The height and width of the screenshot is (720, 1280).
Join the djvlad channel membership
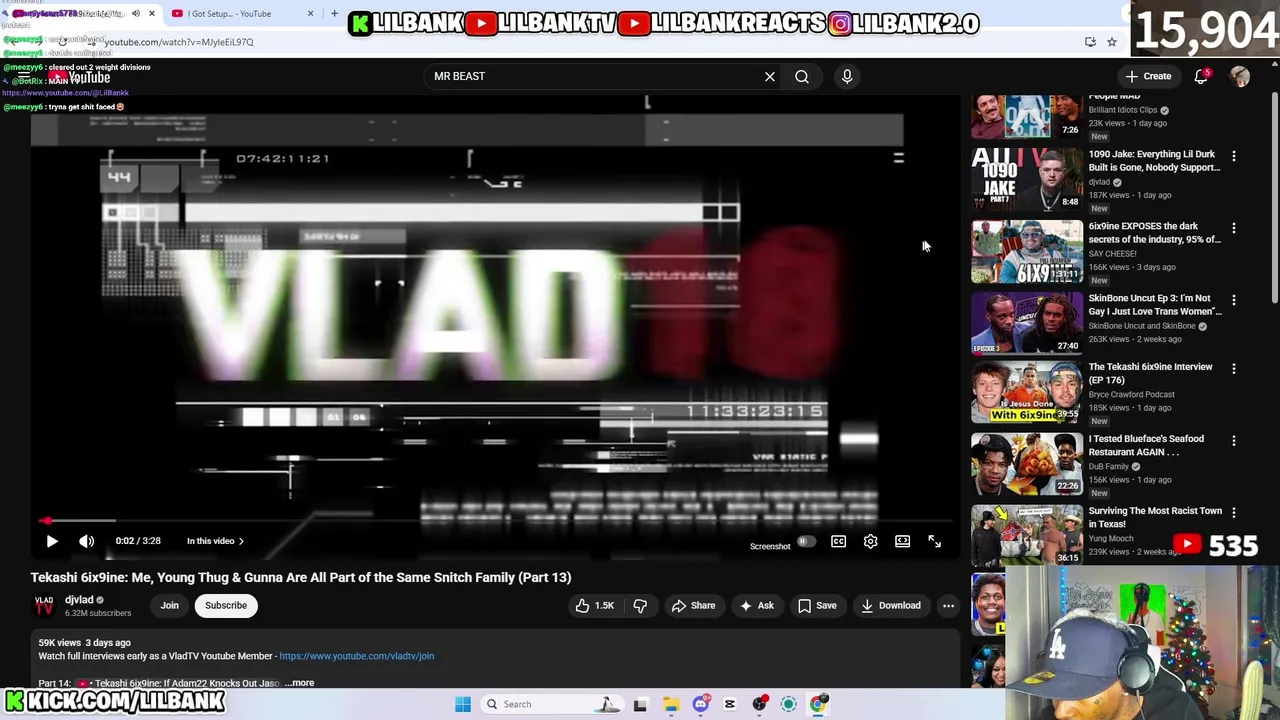pyautogui.click(x=170, y=605)
